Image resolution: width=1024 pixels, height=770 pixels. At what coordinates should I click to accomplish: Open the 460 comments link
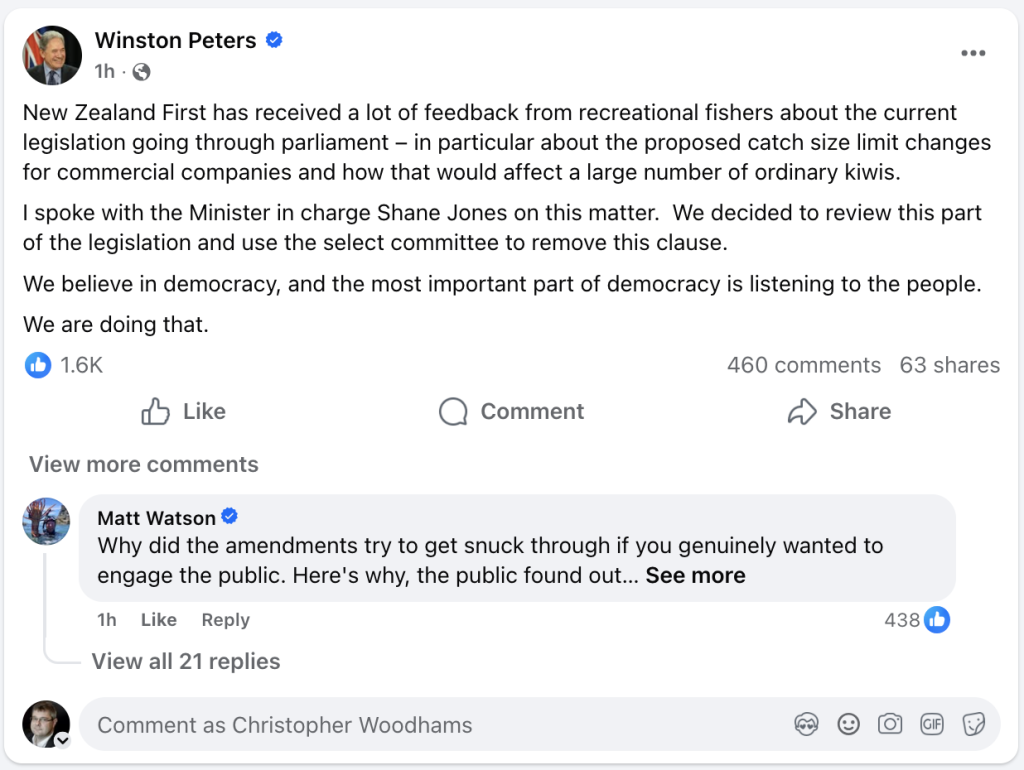click(x=803, y=365)
